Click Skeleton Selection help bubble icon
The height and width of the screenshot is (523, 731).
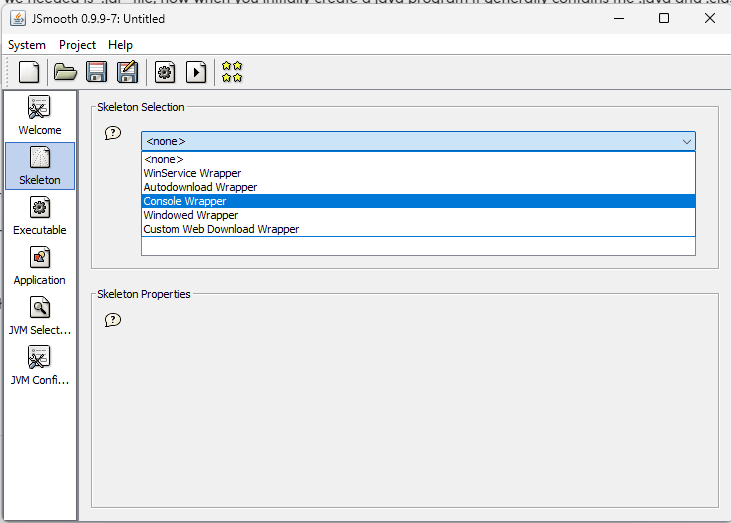coord(113,133)
